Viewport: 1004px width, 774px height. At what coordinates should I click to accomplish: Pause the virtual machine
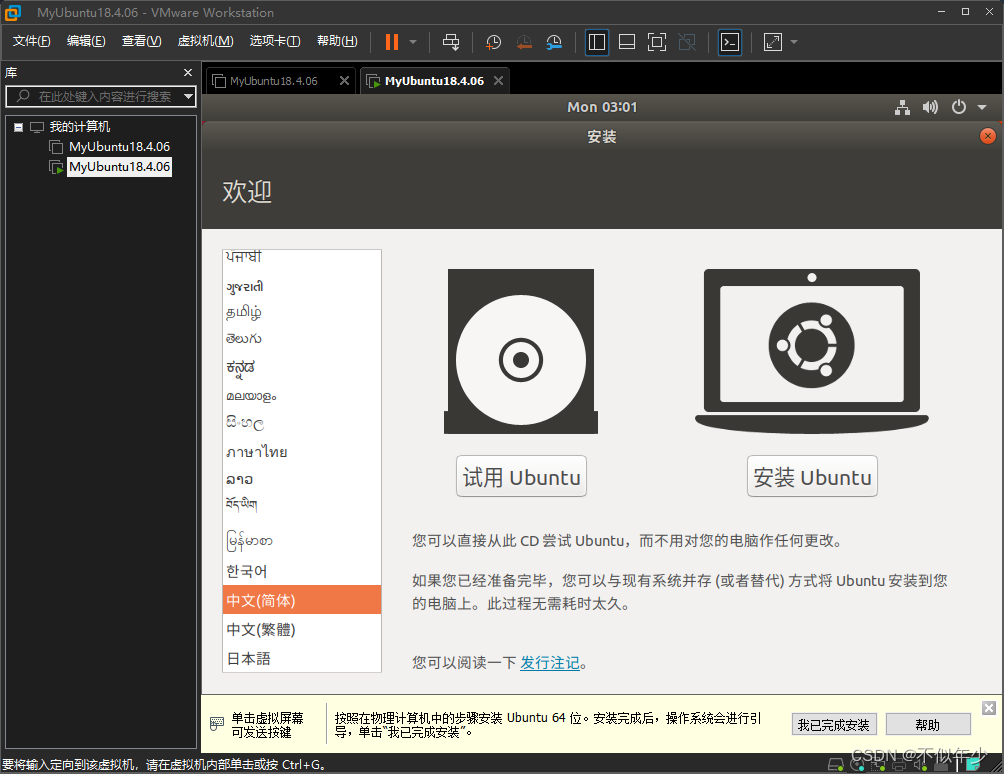(x=392, y=42)
